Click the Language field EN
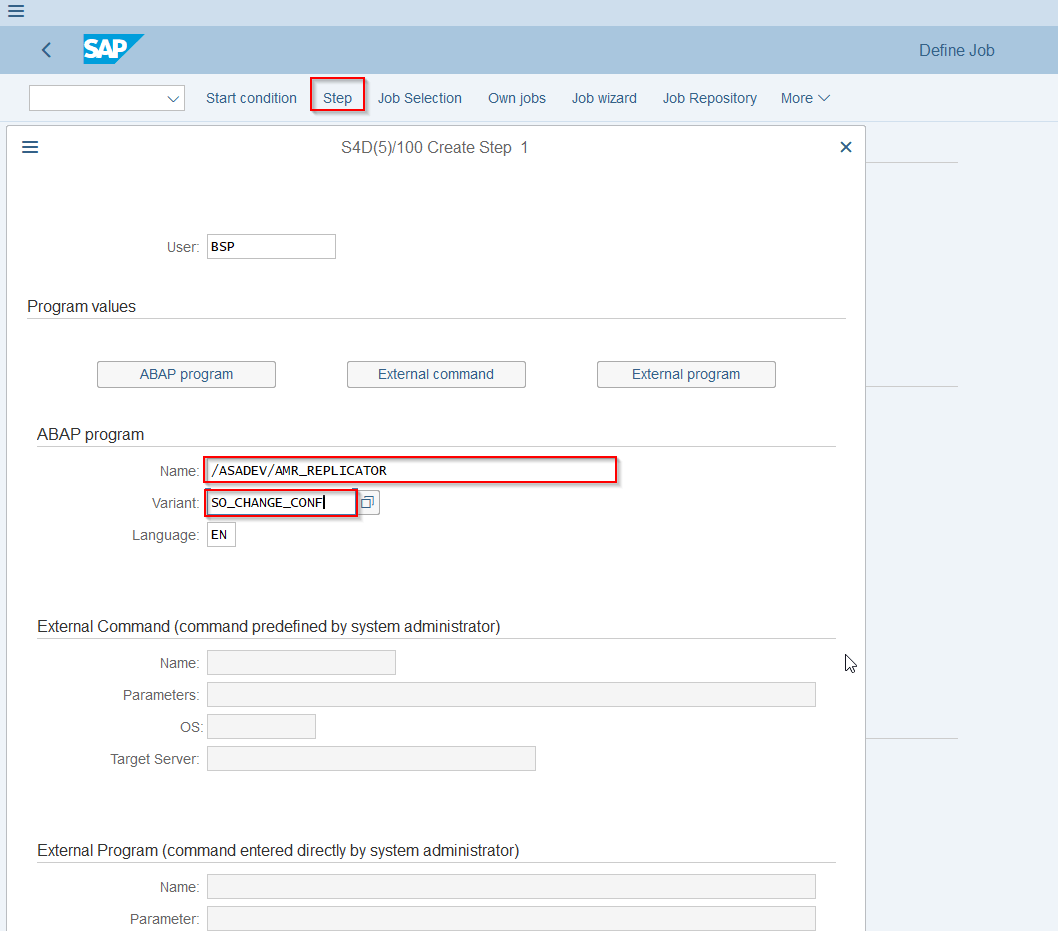Screen dimensions: 1058x931 pyautogui.click(x=221, y=535)
